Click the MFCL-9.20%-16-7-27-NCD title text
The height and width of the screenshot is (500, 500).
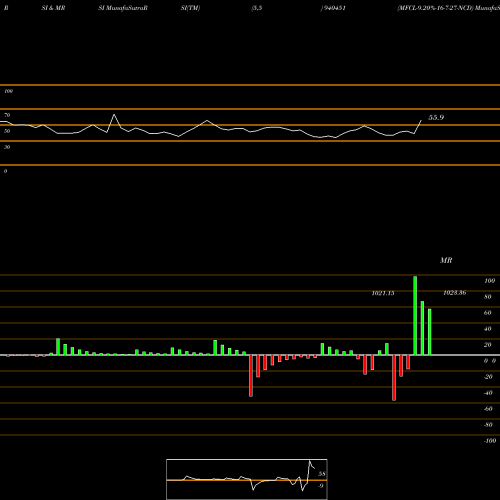click(x=435, y=8)
